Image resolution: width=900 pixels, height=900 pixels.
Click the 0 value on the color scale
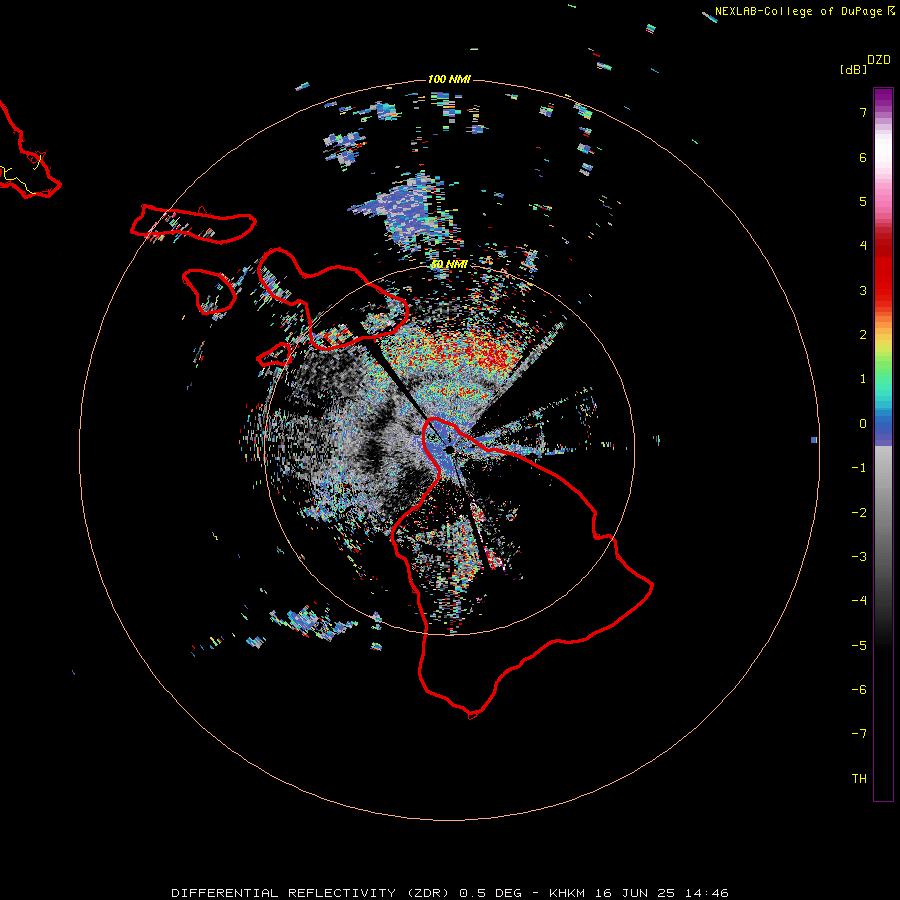[863, 424]
